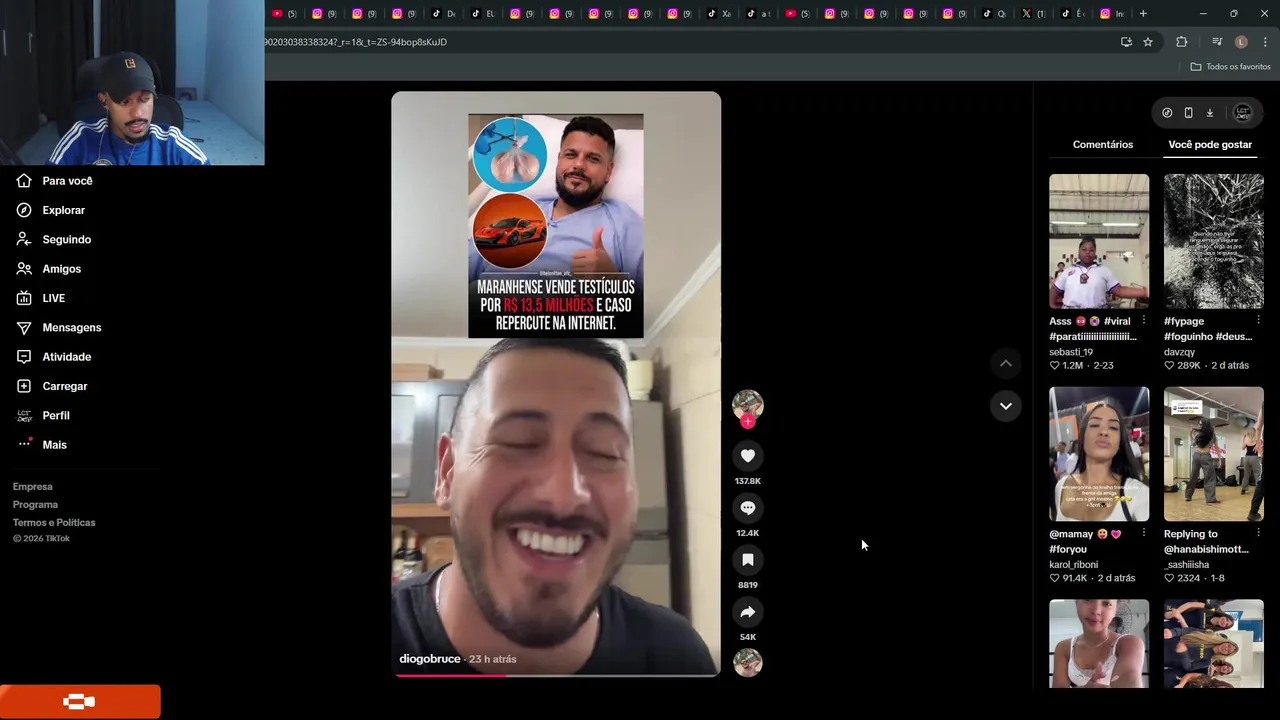Open the Chrome three-dot menu
This screenshot has width=1280, height=720.
1265,42
